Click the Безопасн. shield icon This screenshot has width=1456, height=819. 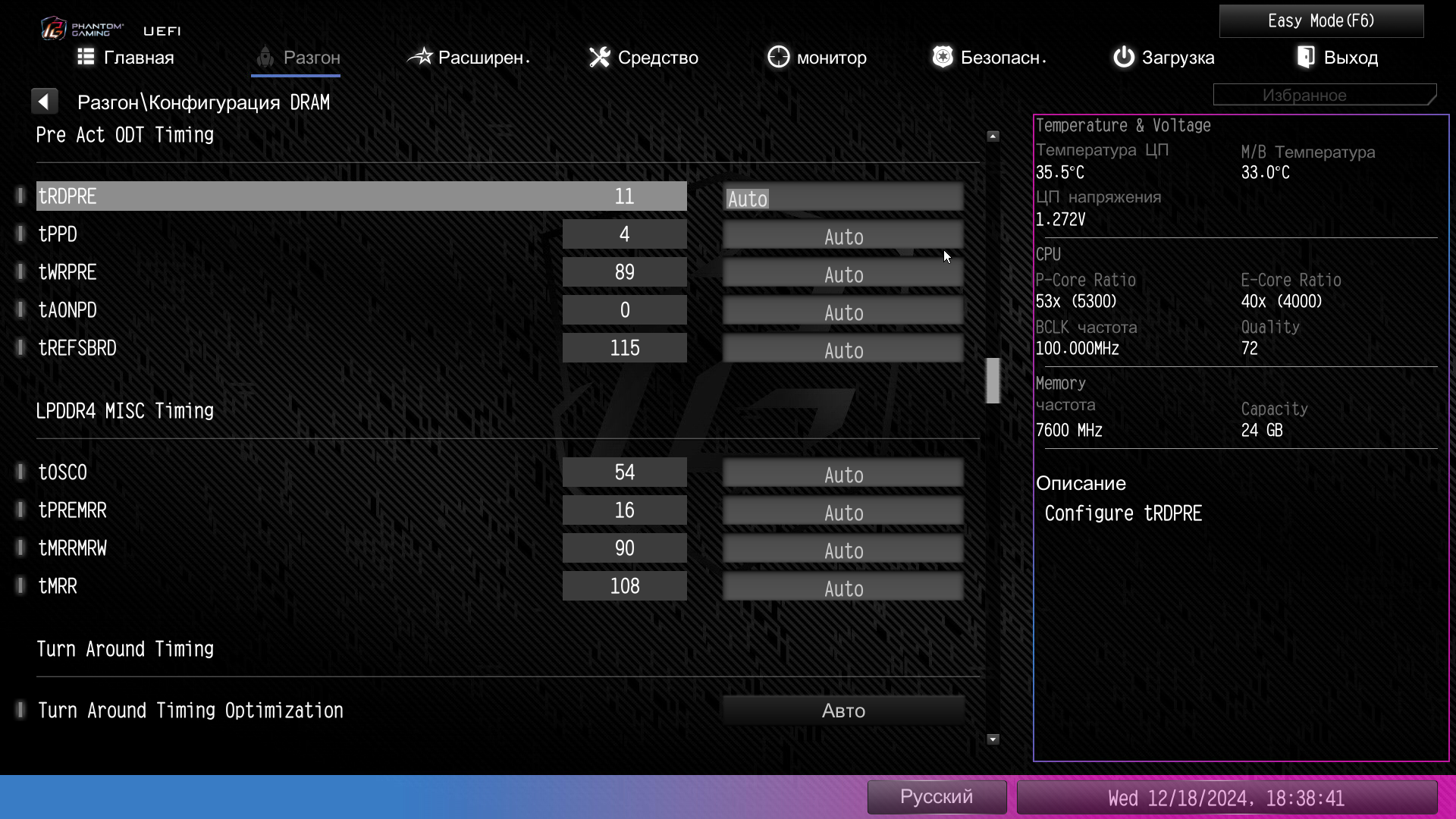point(942,57)
